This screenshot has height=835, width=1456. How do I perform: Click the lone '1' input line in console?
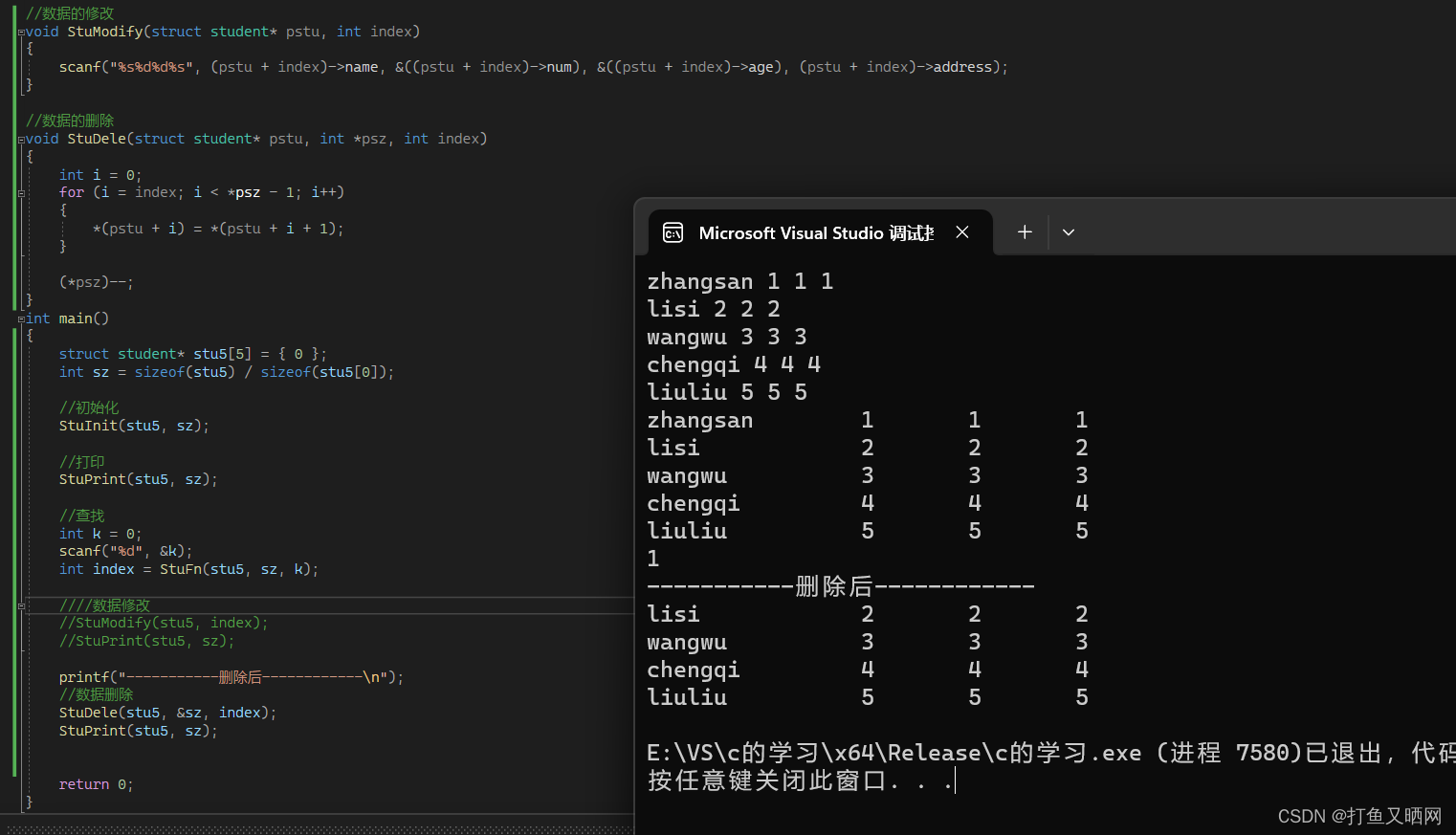click(653, 559)
